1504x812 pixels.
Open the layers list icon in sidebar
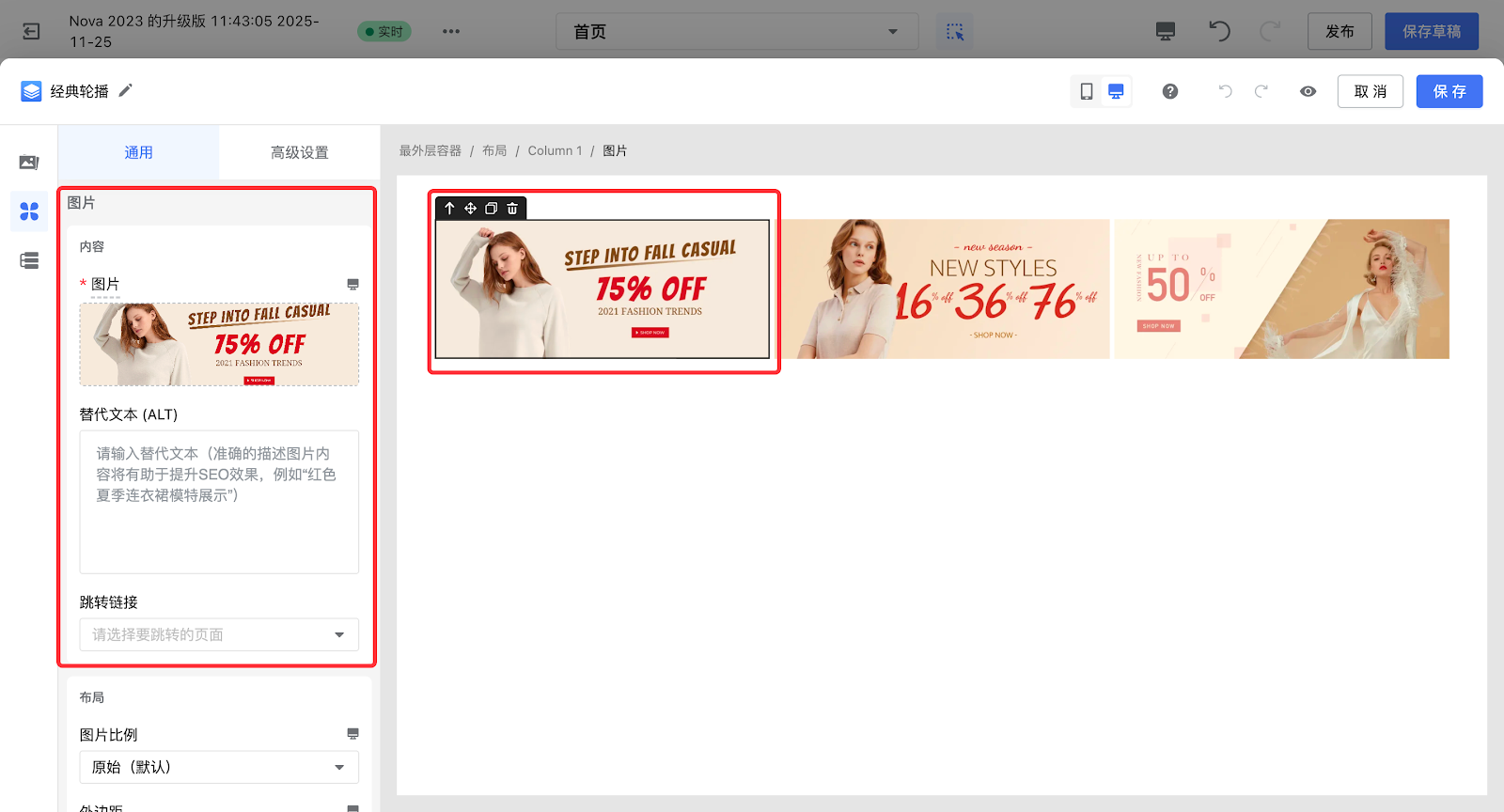[x=29, y=260]
